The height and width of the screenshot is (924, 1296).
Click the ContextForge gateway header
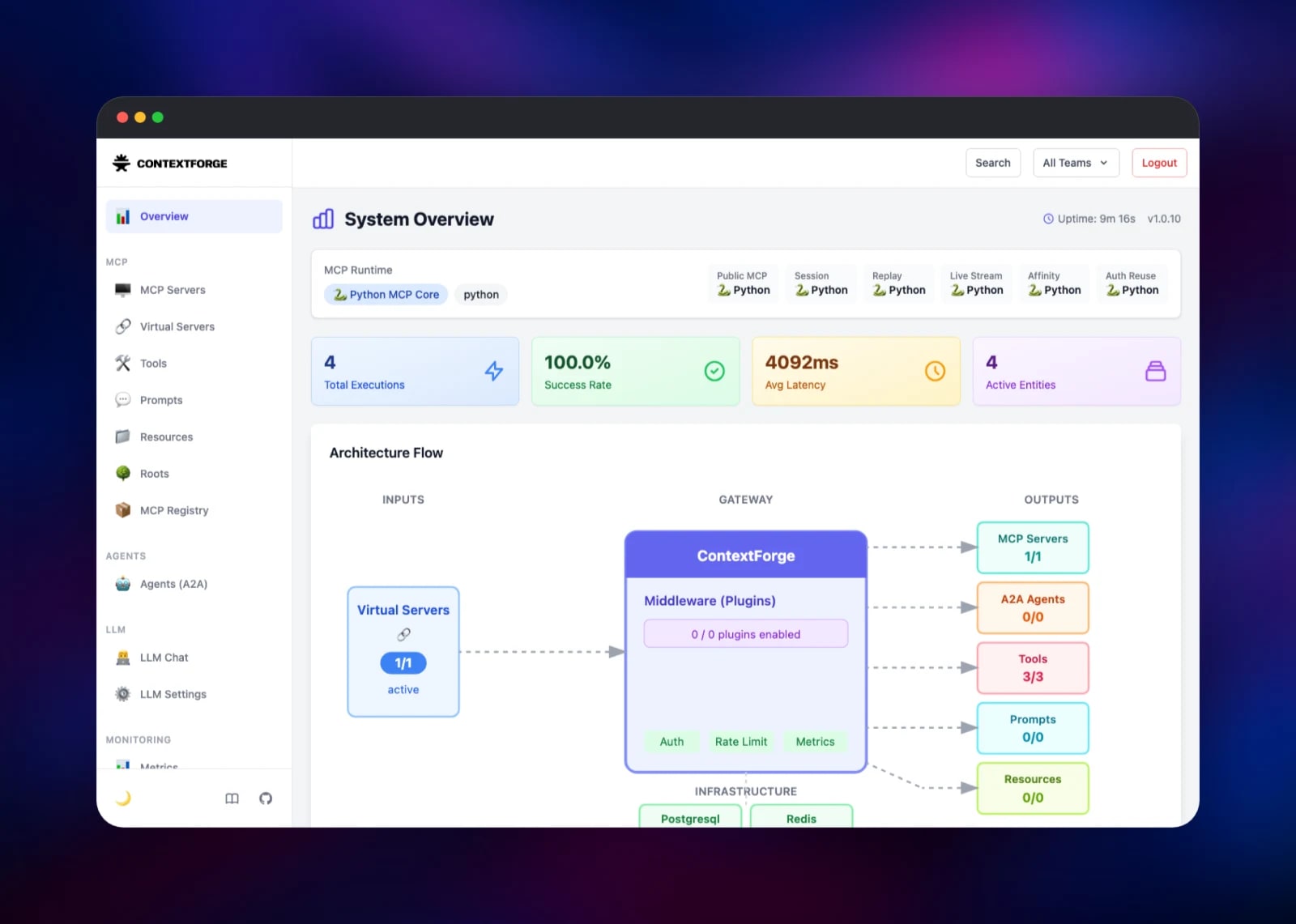[746, 556]
